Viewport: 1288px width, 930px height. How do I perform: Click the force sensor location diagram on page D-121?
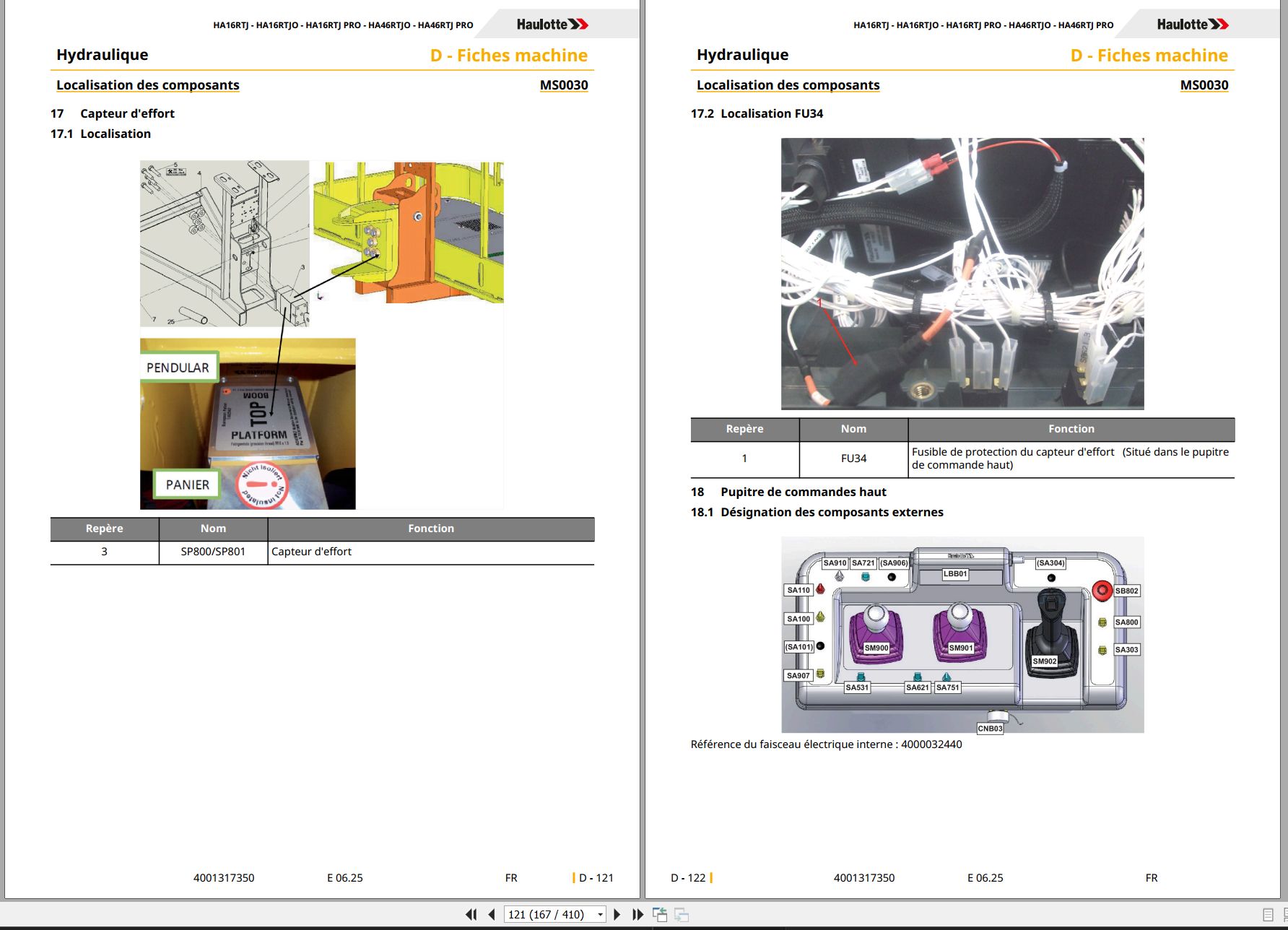pyautogui.click(x=321, y=334)
